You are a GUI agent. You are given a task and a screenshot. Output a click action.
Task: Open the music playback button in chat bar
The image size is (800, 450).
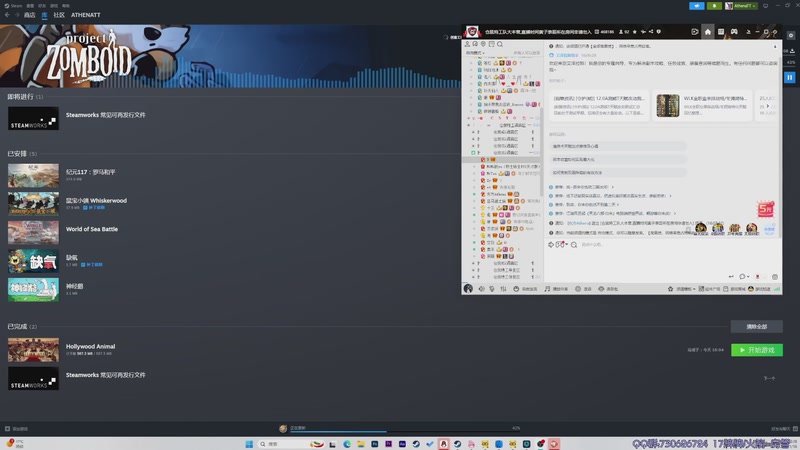point(556,289)
